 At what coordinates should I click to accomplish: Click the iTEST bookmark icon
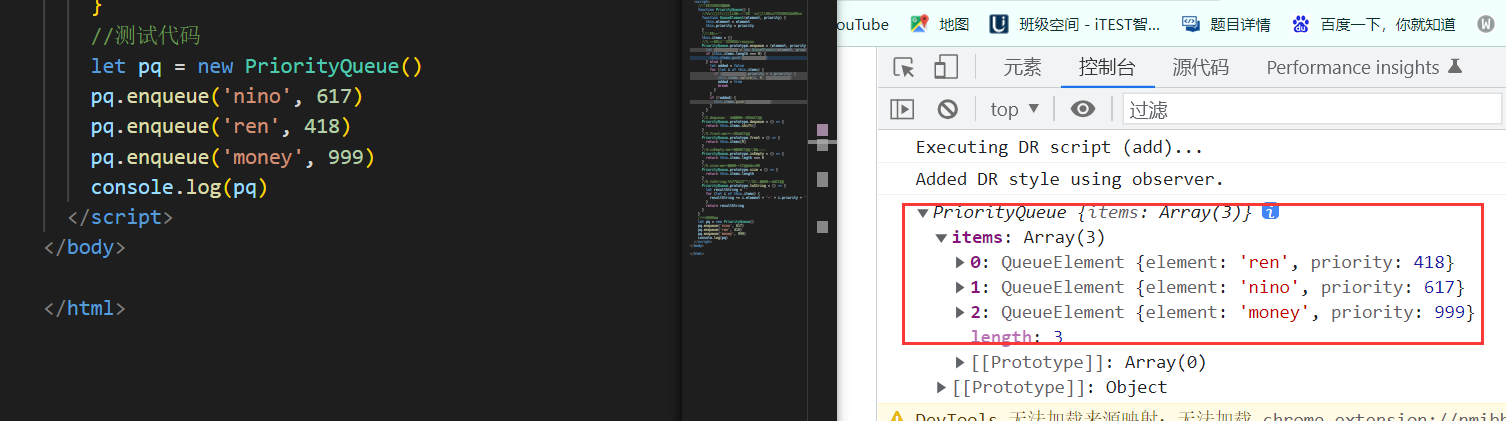coord(998,24)
